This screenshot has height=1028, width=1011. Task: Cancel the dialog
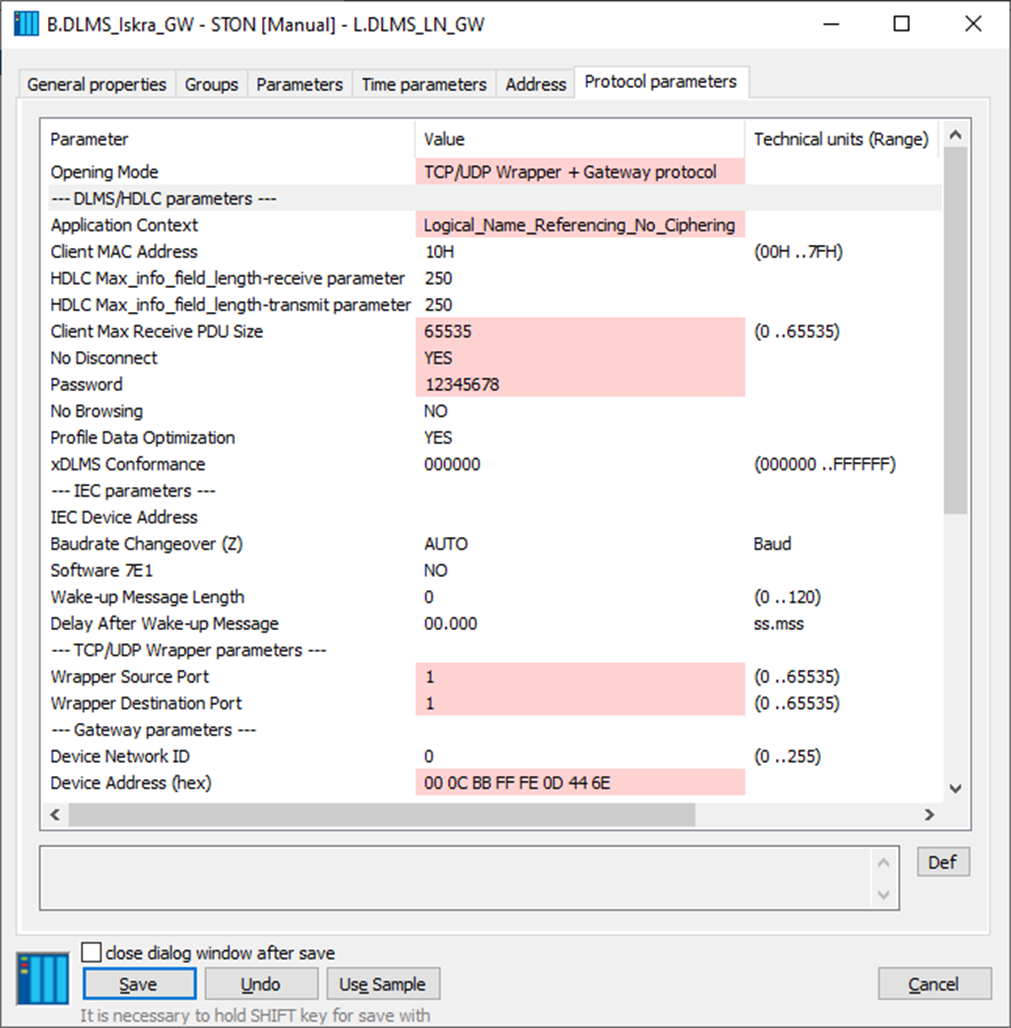(x=934, y=984)
